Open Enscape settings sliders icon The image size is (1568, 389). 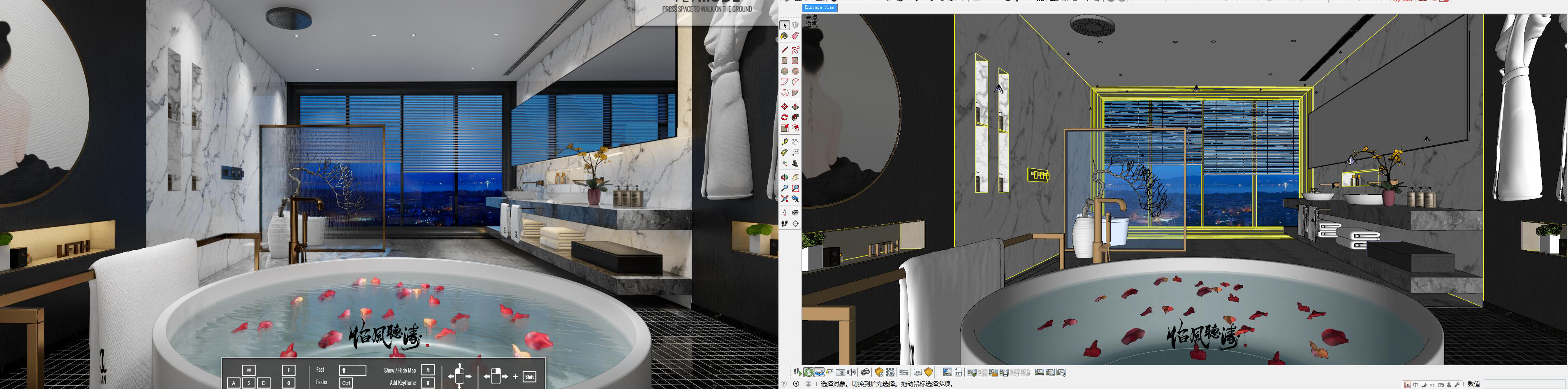pos(904,373)
